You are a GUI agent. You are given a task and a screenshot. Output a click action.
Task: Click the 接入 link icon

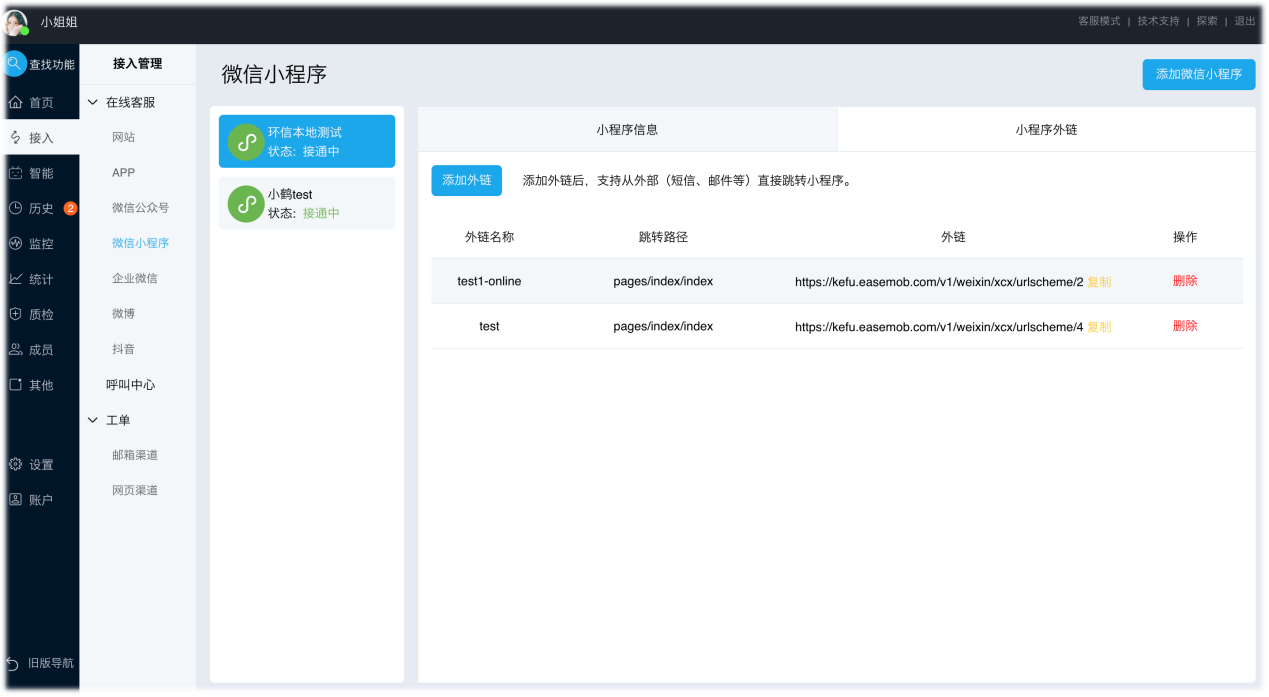pyautogui.click(x=15, y=138)
